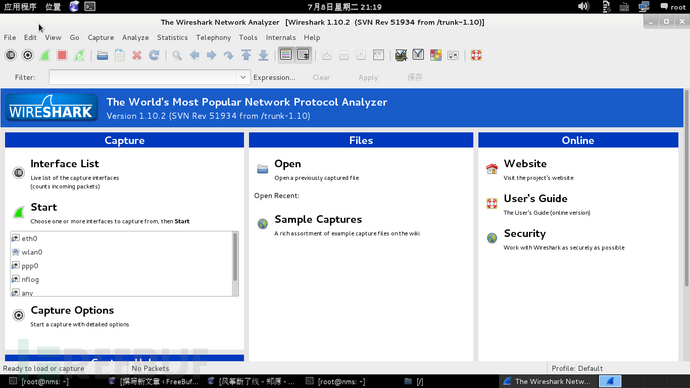Open the Statistics menu
The height and width of the screenshot is (388, 690).
click(x=172, y=37)
